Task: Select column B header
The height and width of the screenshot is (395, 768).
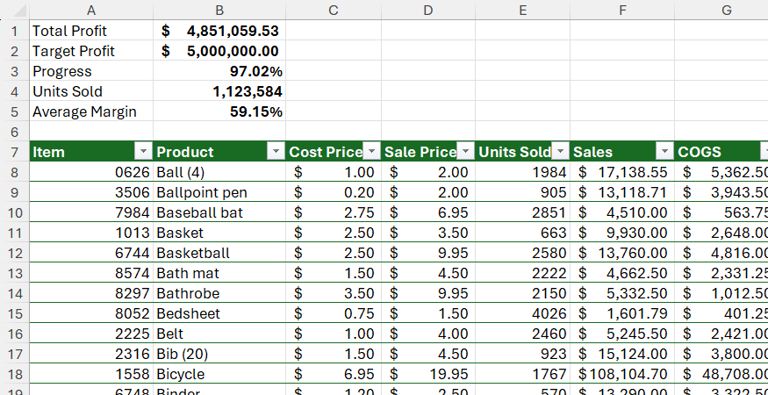Action: (x=219, y=10)
